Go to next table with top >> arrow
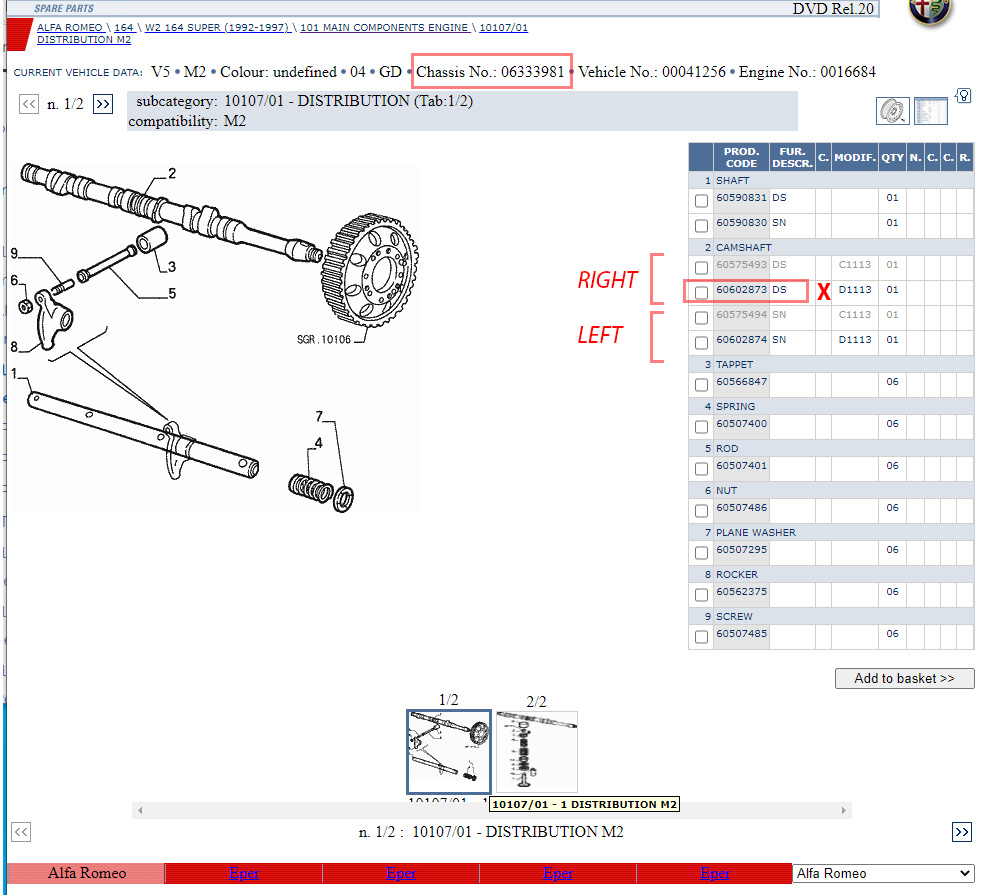983x896 pixels. click(103, 103)
